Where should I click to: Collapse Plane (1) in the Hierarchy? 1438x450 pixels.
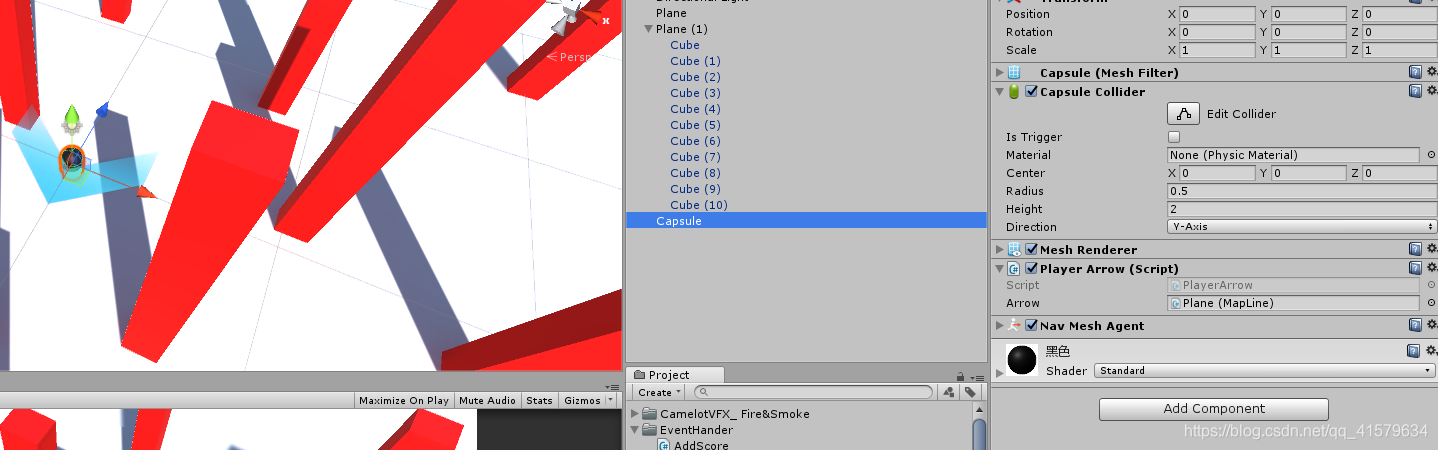click(648, 29)
